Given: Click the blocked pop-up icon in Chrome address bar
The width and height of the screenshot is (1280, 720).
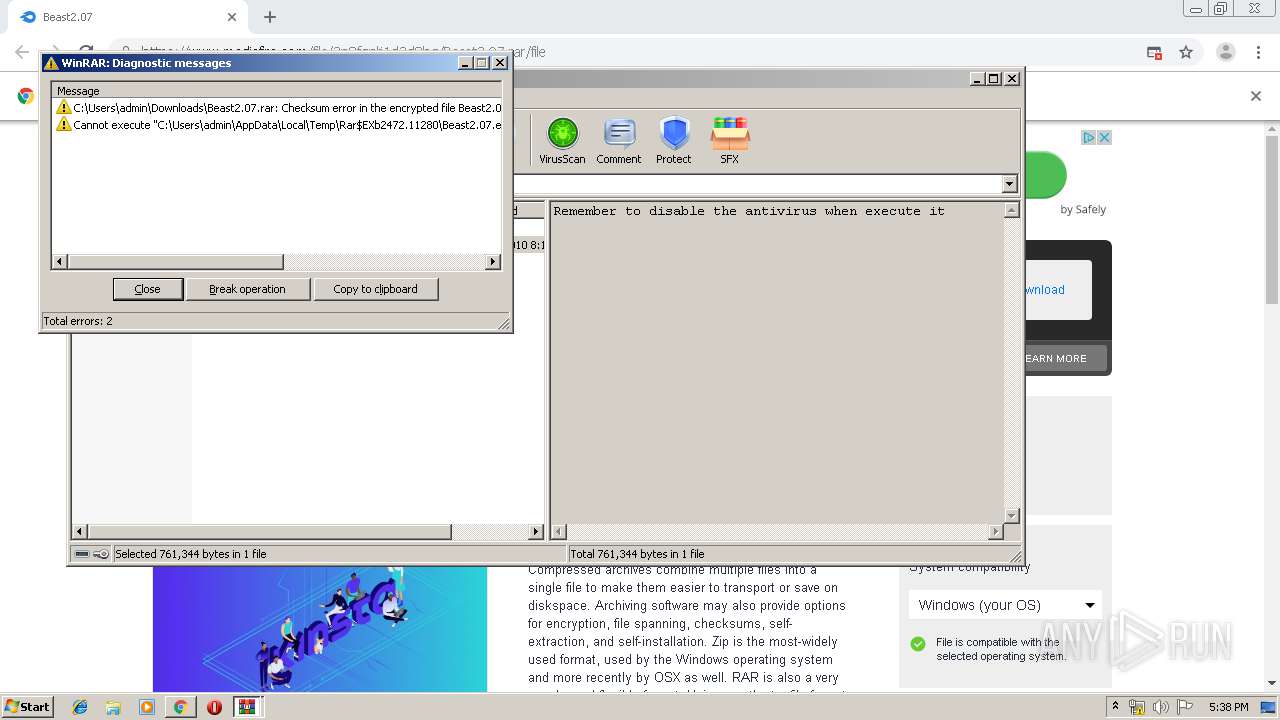Looking at the screenshot, I should click(1154, 52).
